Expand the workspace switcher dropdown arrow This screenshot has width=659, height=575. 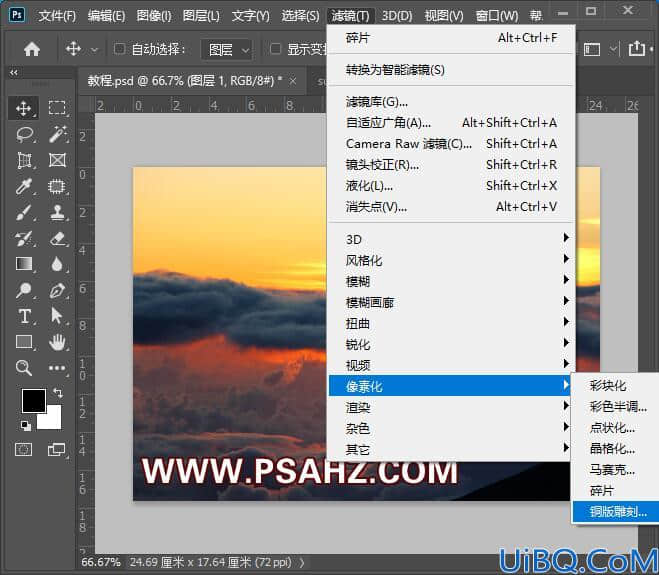pos(614,49)
